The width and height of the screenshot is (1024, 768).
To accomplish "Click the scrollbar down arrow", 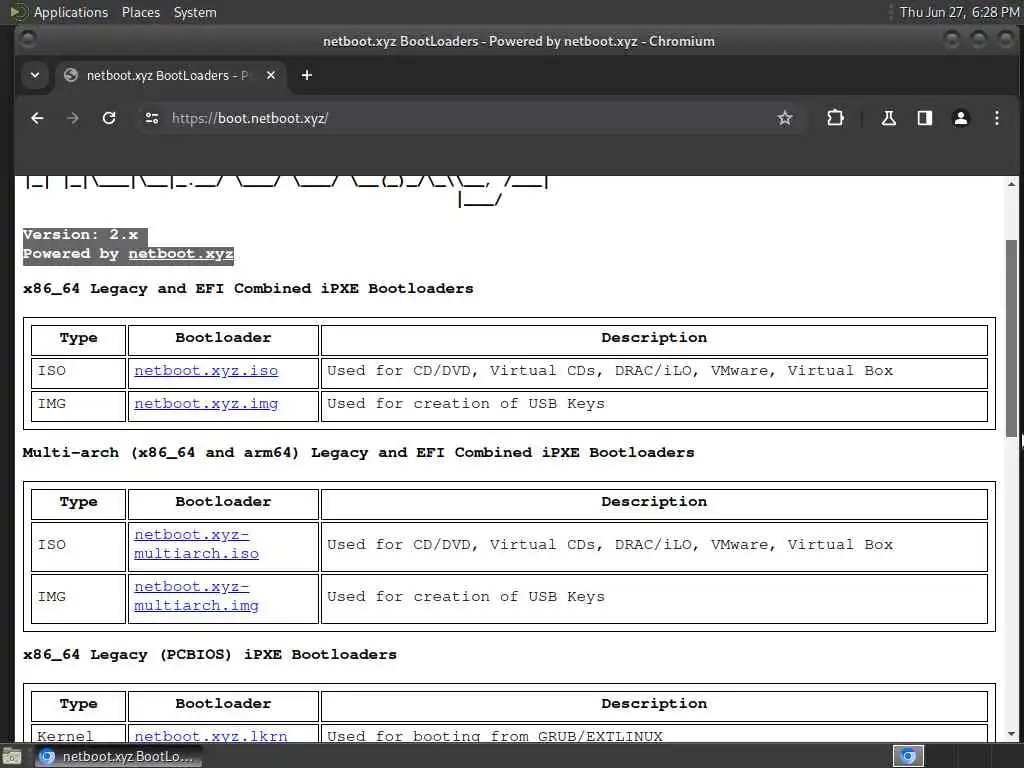I will point(1011,734).
